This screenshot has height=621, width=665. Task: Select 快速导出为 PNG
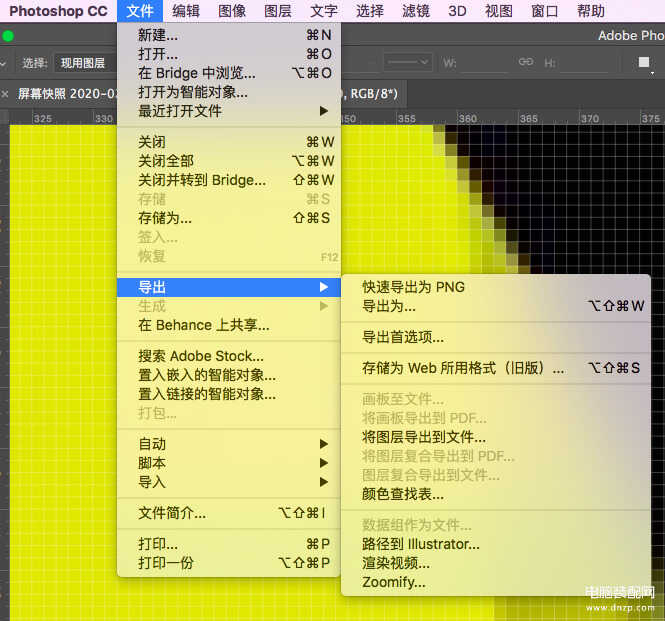(x=496, y=287)
